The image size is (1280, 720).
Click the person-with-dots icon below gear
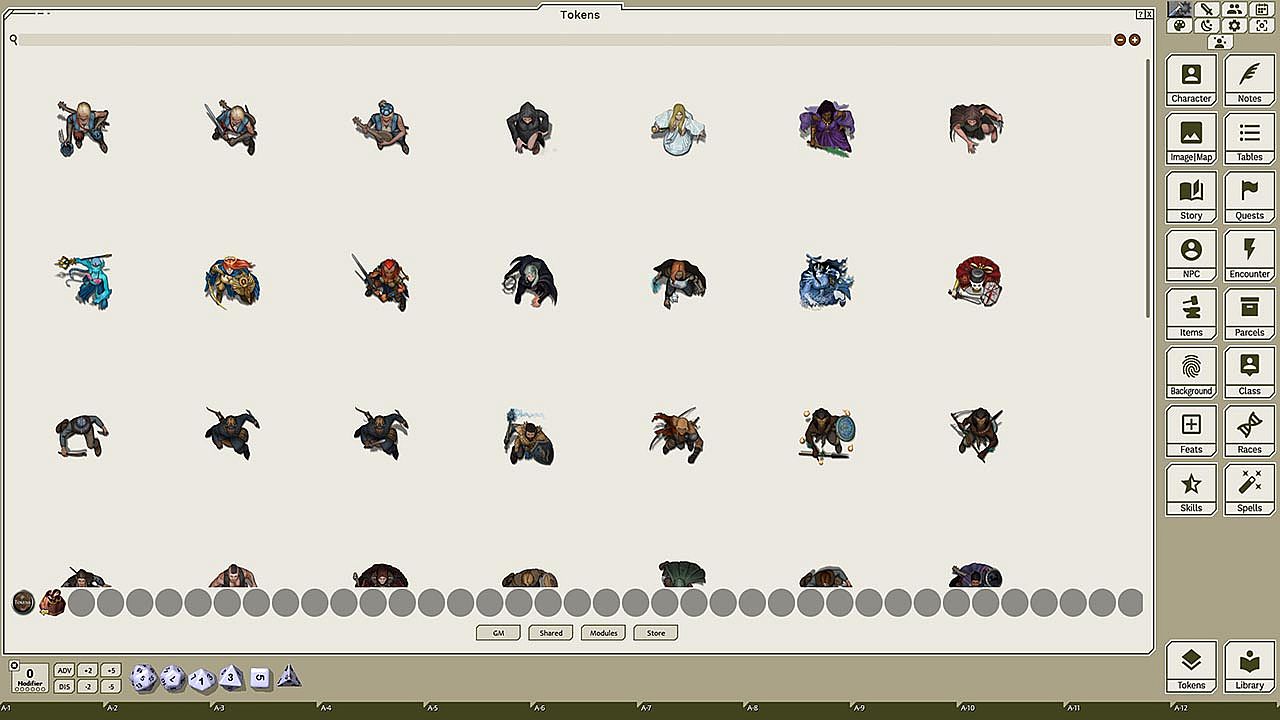pos(1220,42)
